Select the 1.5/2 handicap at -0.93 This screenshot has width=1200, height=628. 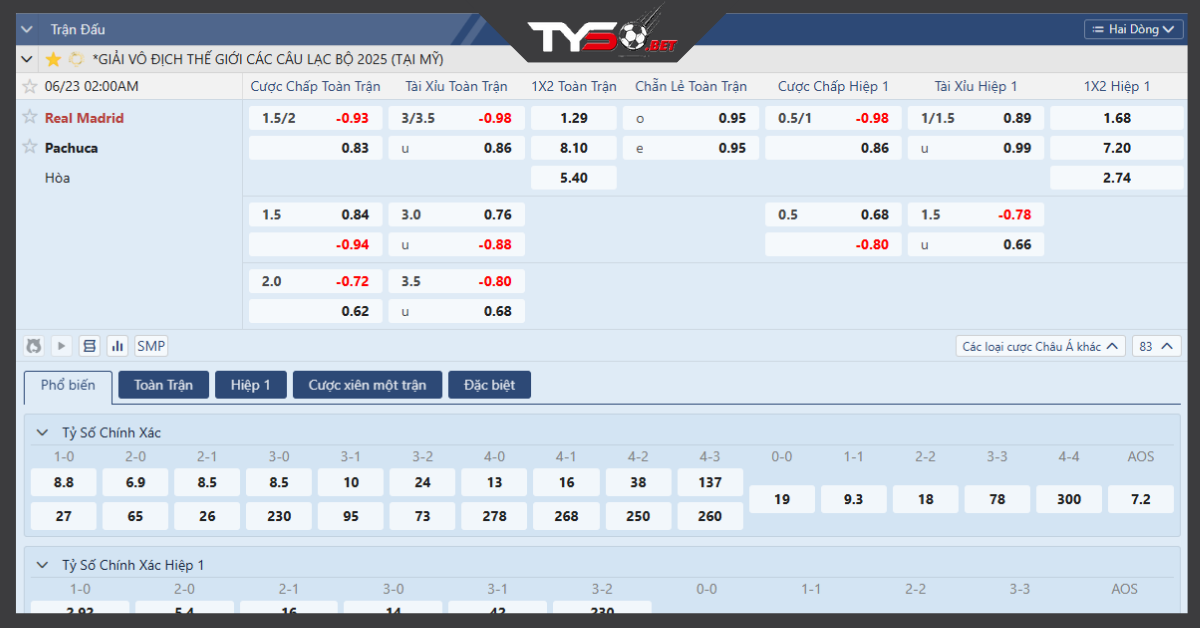[315, 118]
